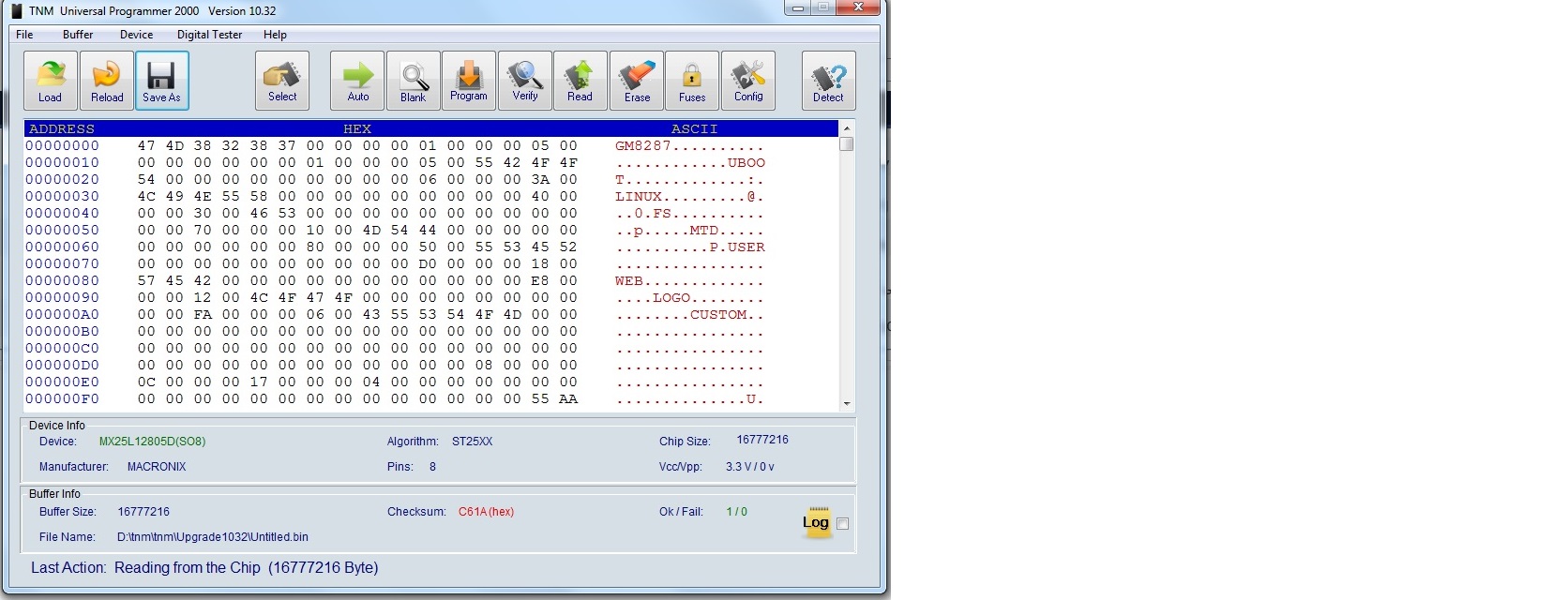Open the Fuses padlock icon
The height and width of the screenshot is (600, 1568).
pyautogui.click(x=692, y=81)
